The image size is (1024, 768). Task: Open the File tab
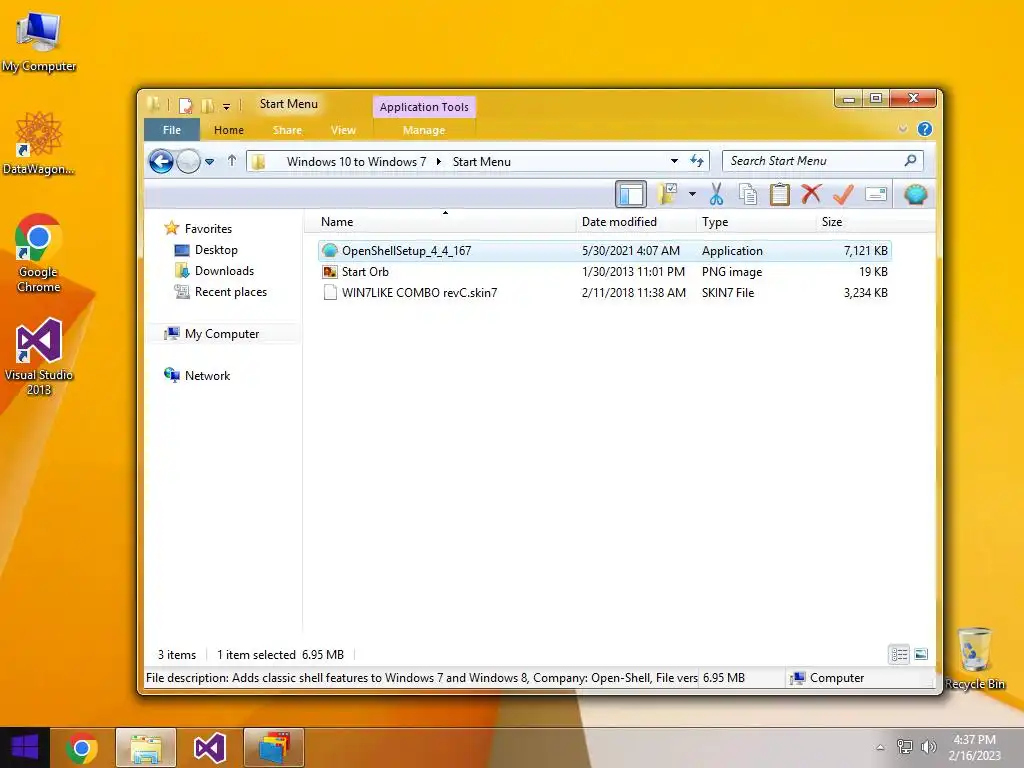pyautogui.click(x=172, y=130)
